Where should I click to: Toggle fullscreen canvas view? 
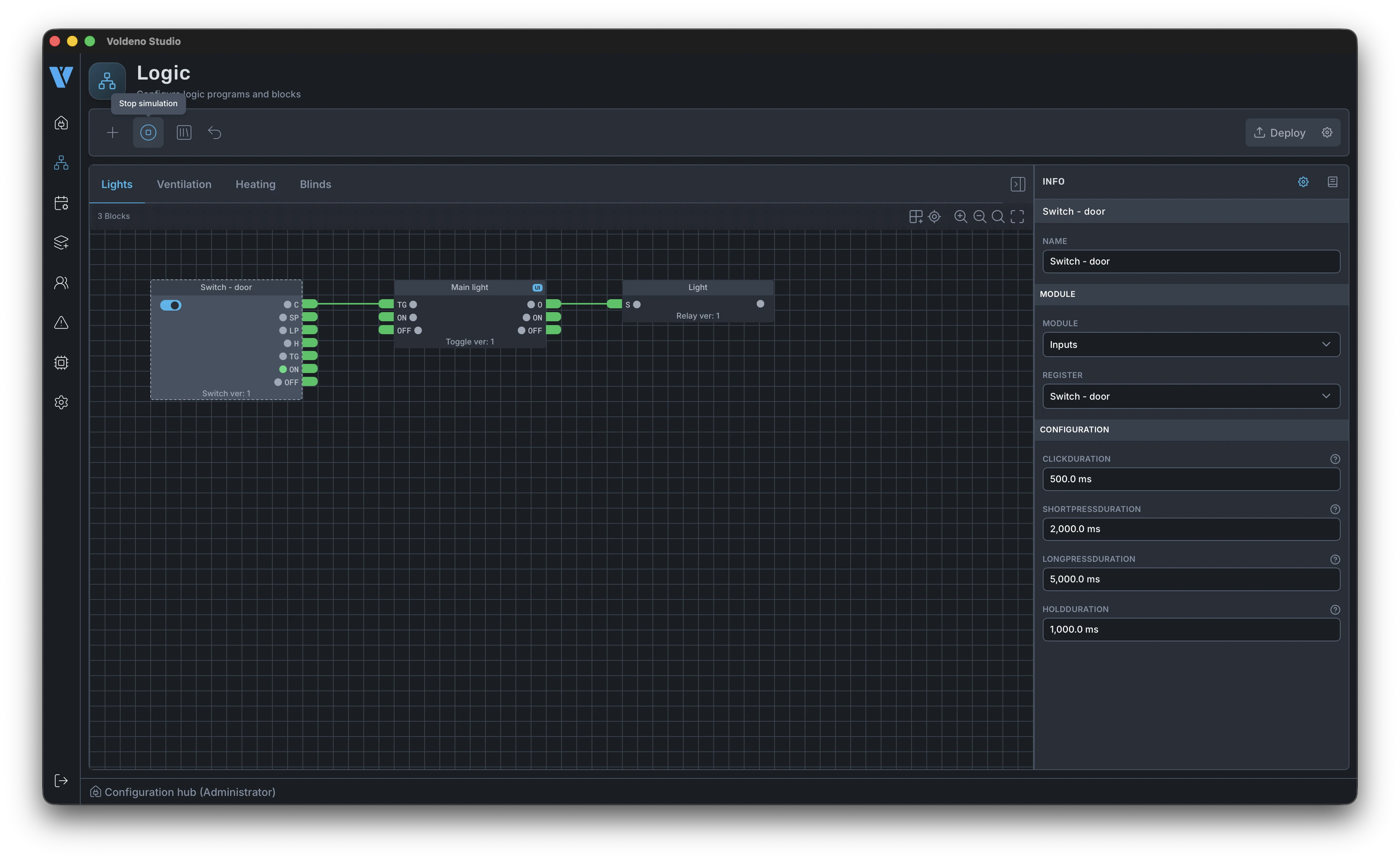coord(1018,216)
